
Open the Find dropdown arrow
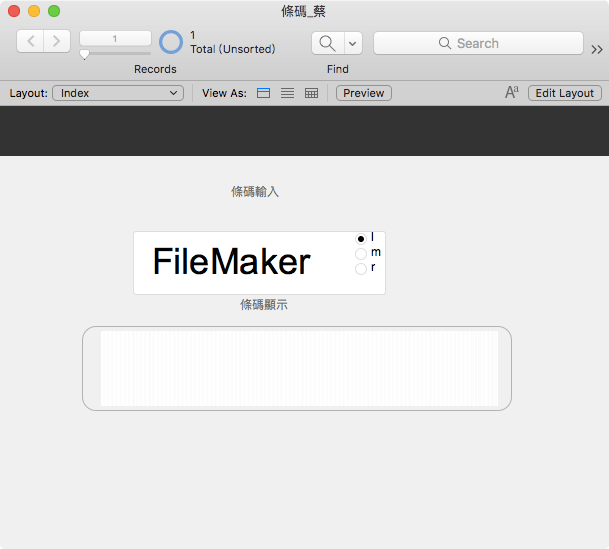pos(353,43)
